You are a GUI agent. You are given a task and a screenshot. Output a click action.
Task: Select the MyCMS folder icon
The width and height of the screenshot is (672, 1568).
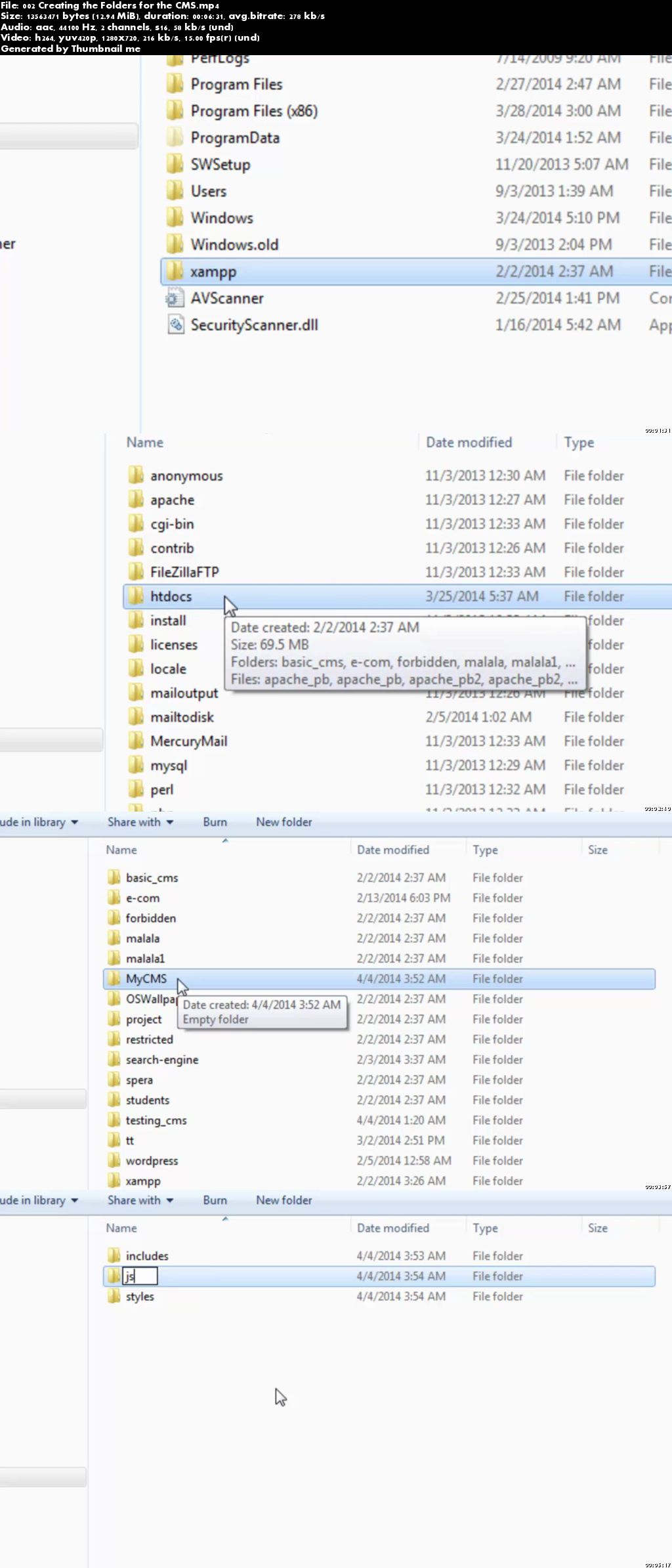point(114,979)
